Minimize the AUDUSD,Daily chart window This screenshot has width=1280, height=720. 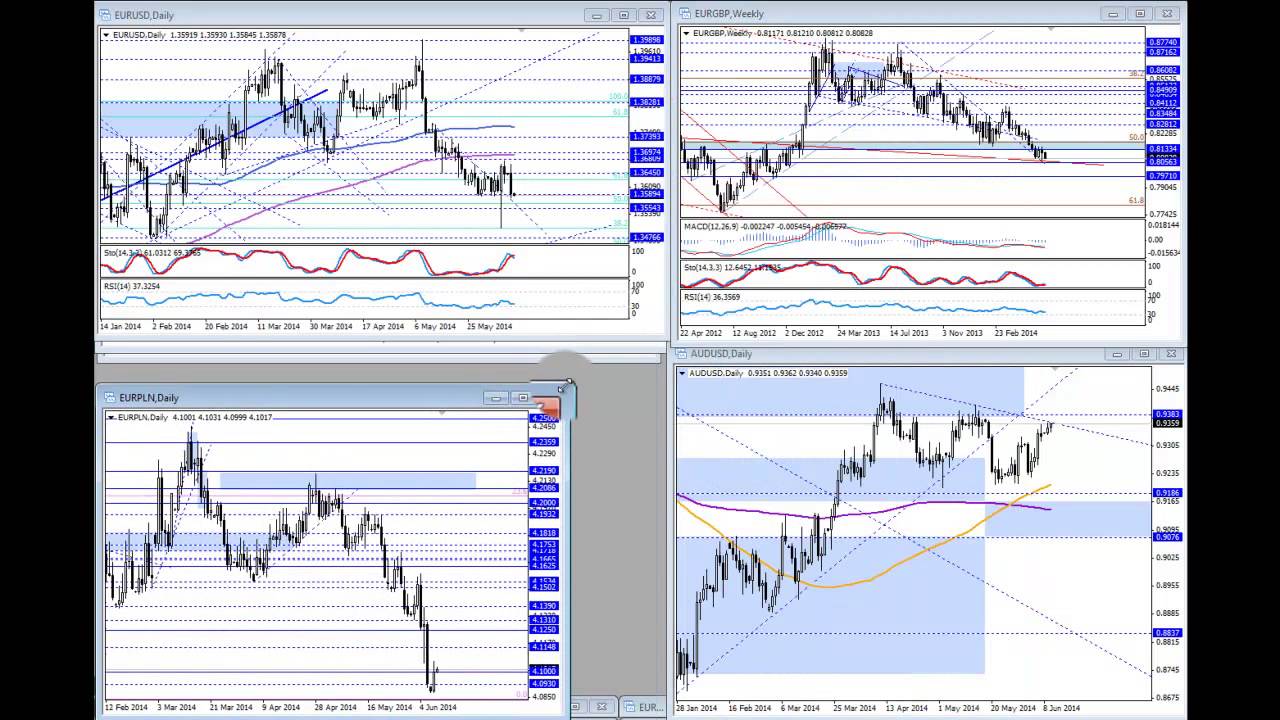click(1117, 354)
